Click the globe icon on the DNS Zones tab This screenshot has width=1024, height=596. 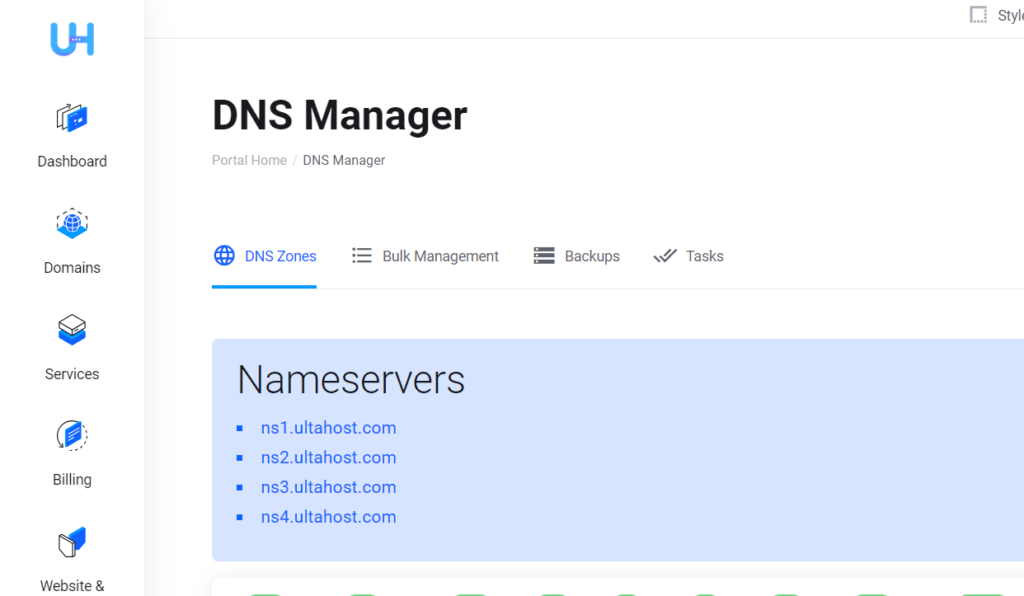224,255
